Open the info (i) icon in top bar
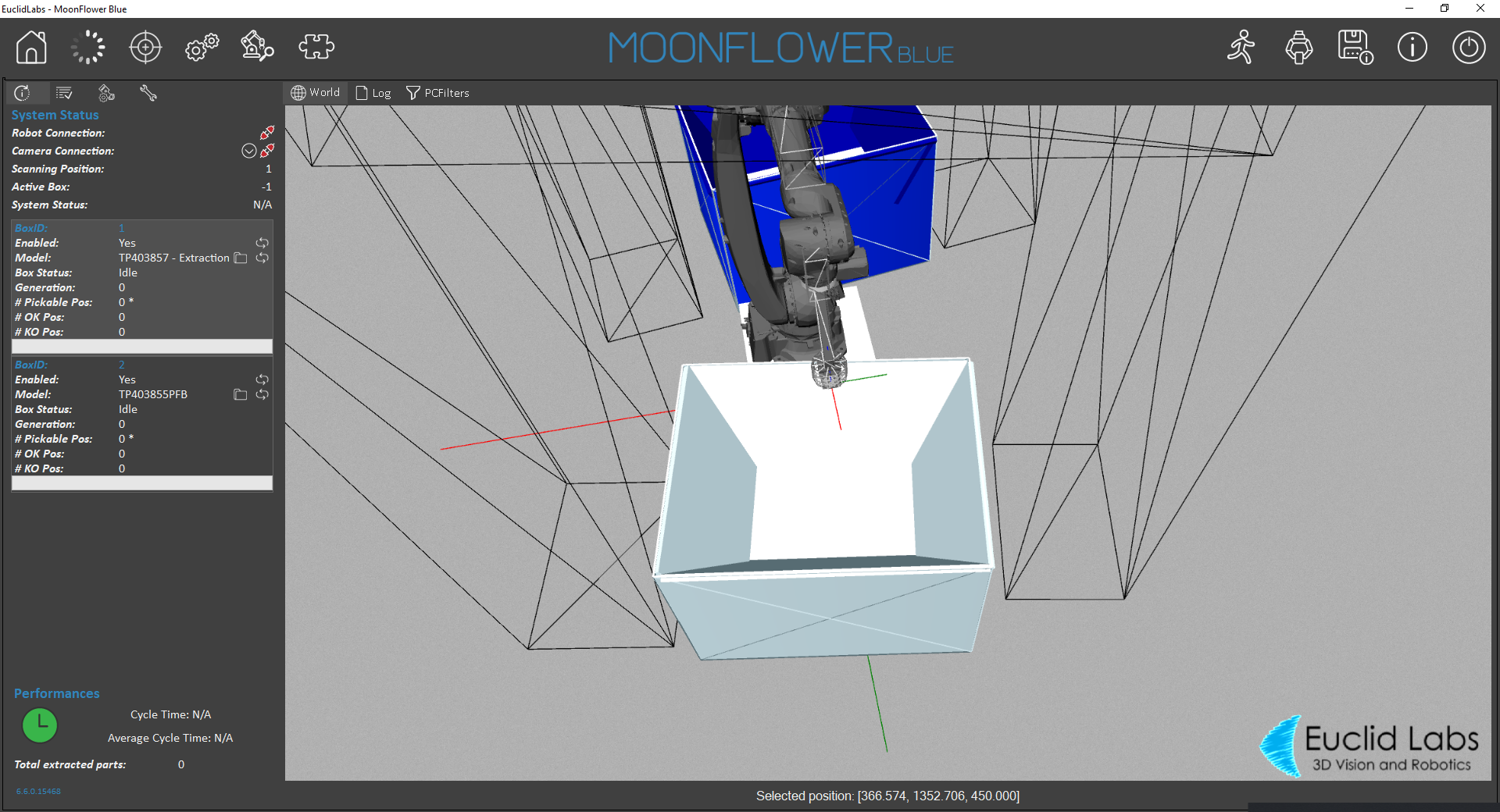Screen dimensions: 1500x812 1412,47
